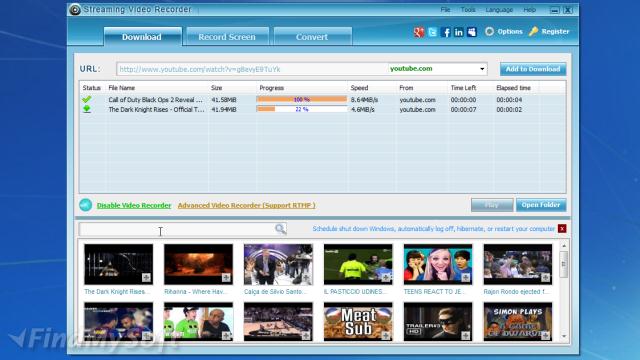Share via the Twitter icon

[432, 32]
